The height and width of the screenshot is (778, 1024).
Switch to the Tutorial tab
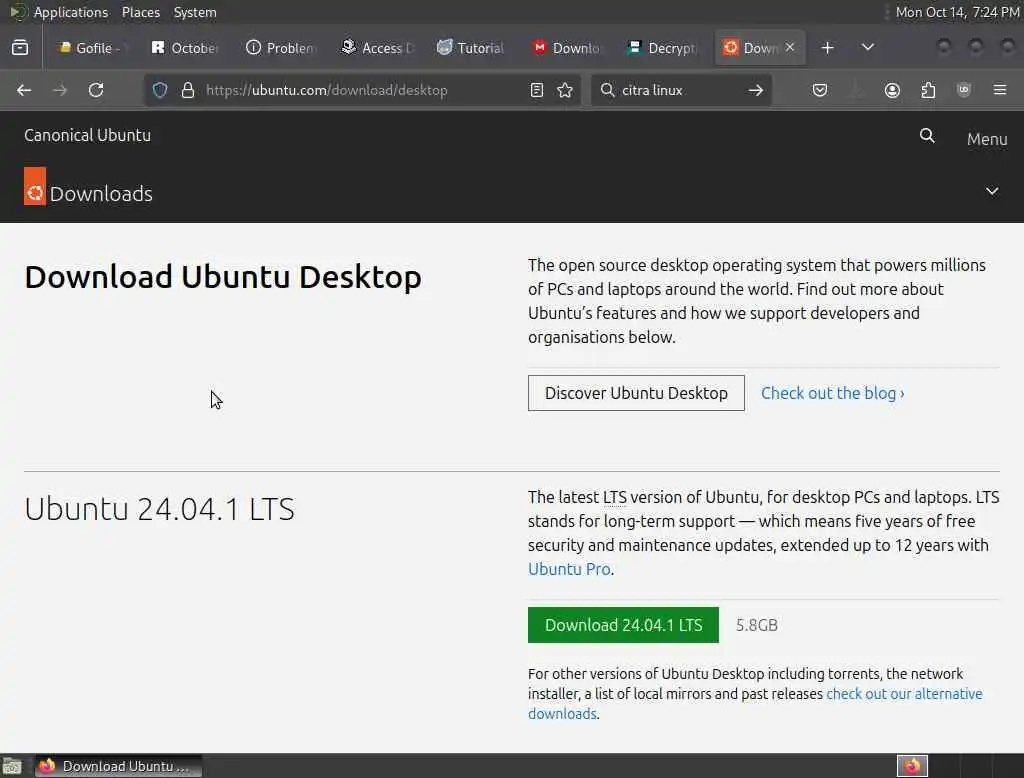471,48
